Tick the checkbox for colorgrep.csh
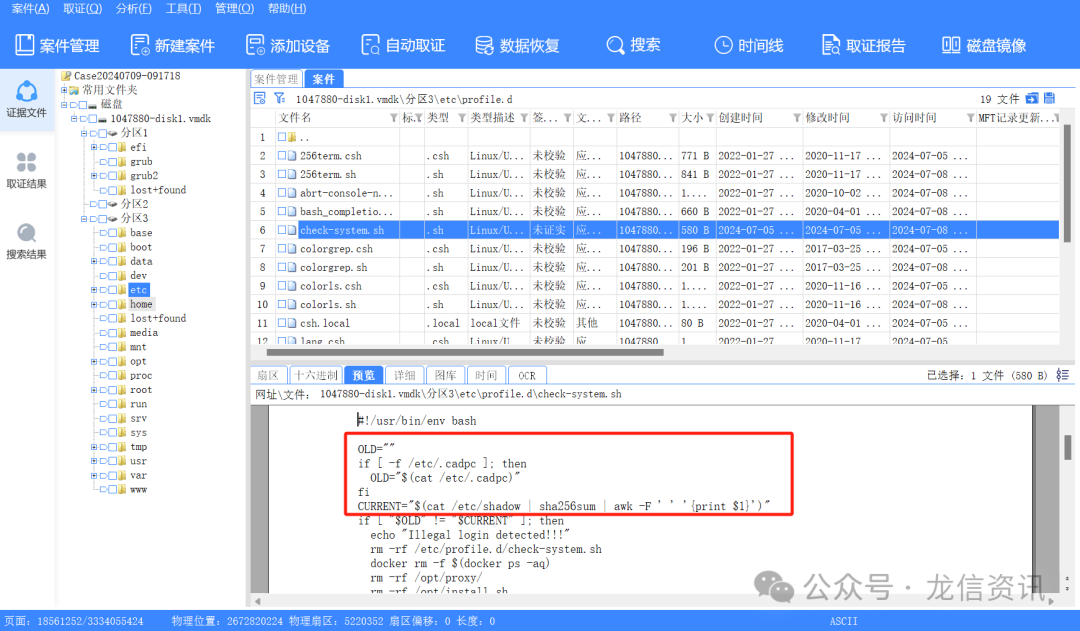Image resolution: width=1080 pixels, height=631 pixels. click(x=282, y=249)
